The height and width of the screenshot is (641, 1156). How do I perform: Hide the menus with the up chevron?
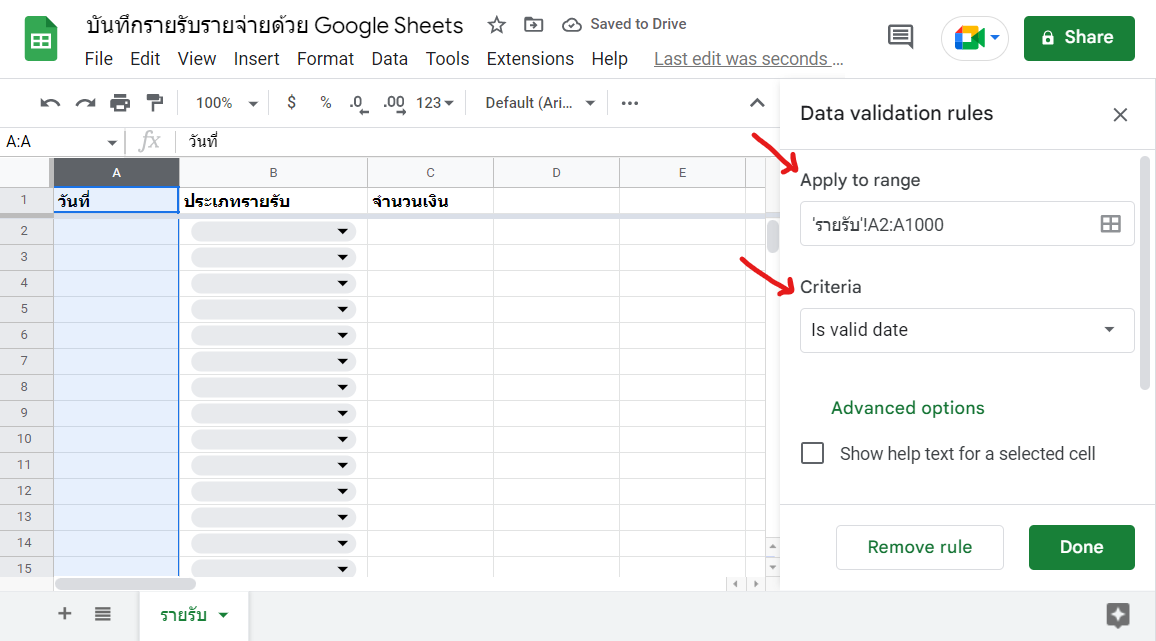757,103
